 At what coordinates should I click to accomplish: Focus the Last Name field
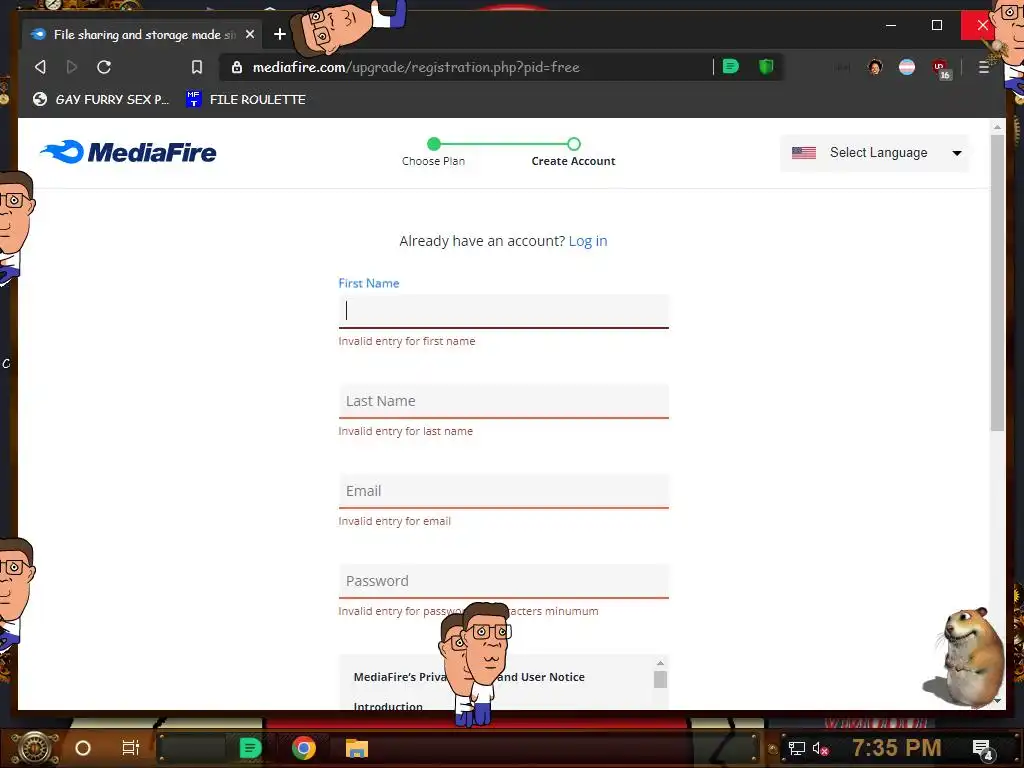(x=504, y=401)
